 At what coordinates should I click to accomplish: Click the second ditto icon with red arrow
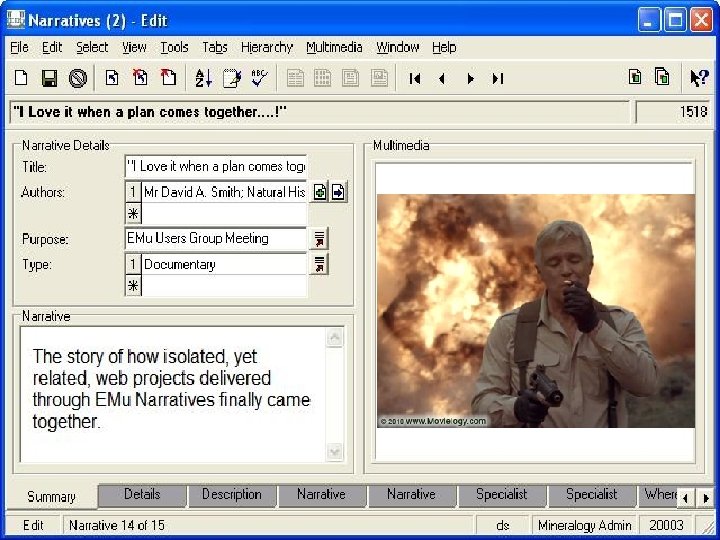(x=140, y=77)
